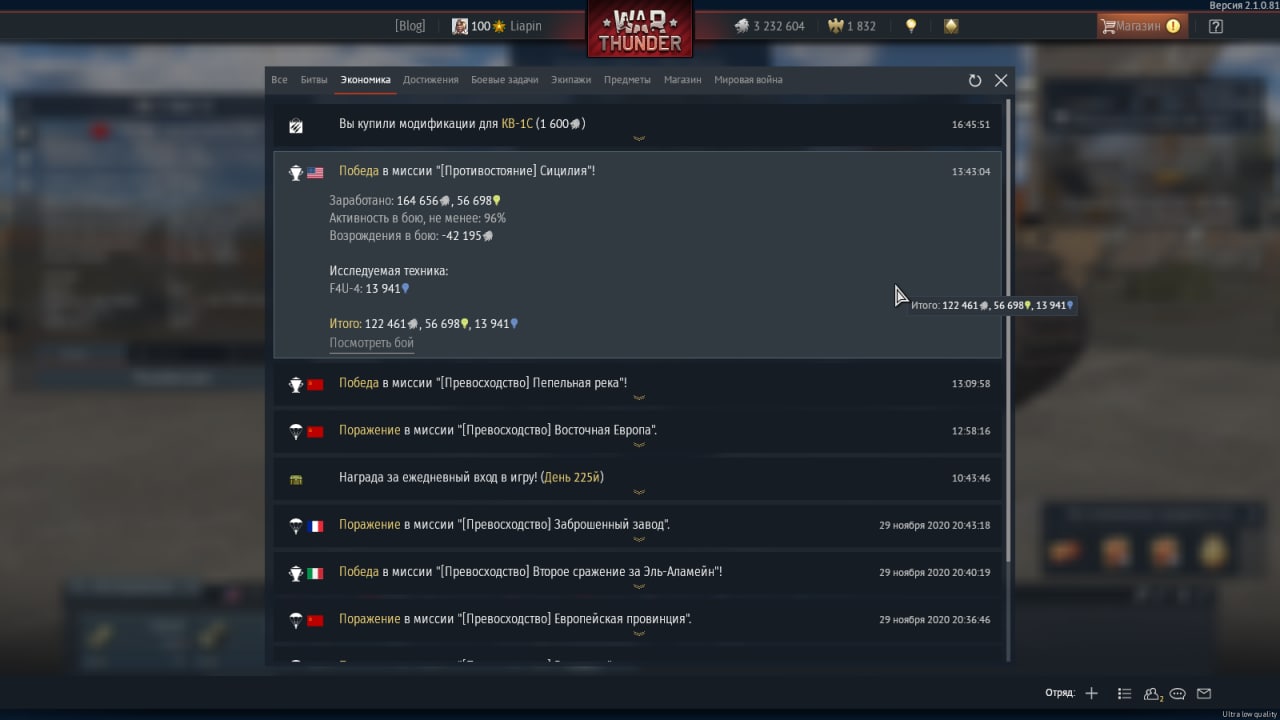Expand the КВ-1С modification purchase entry
The width and height of the screenshot is (1280, 720).
[638, 125]
